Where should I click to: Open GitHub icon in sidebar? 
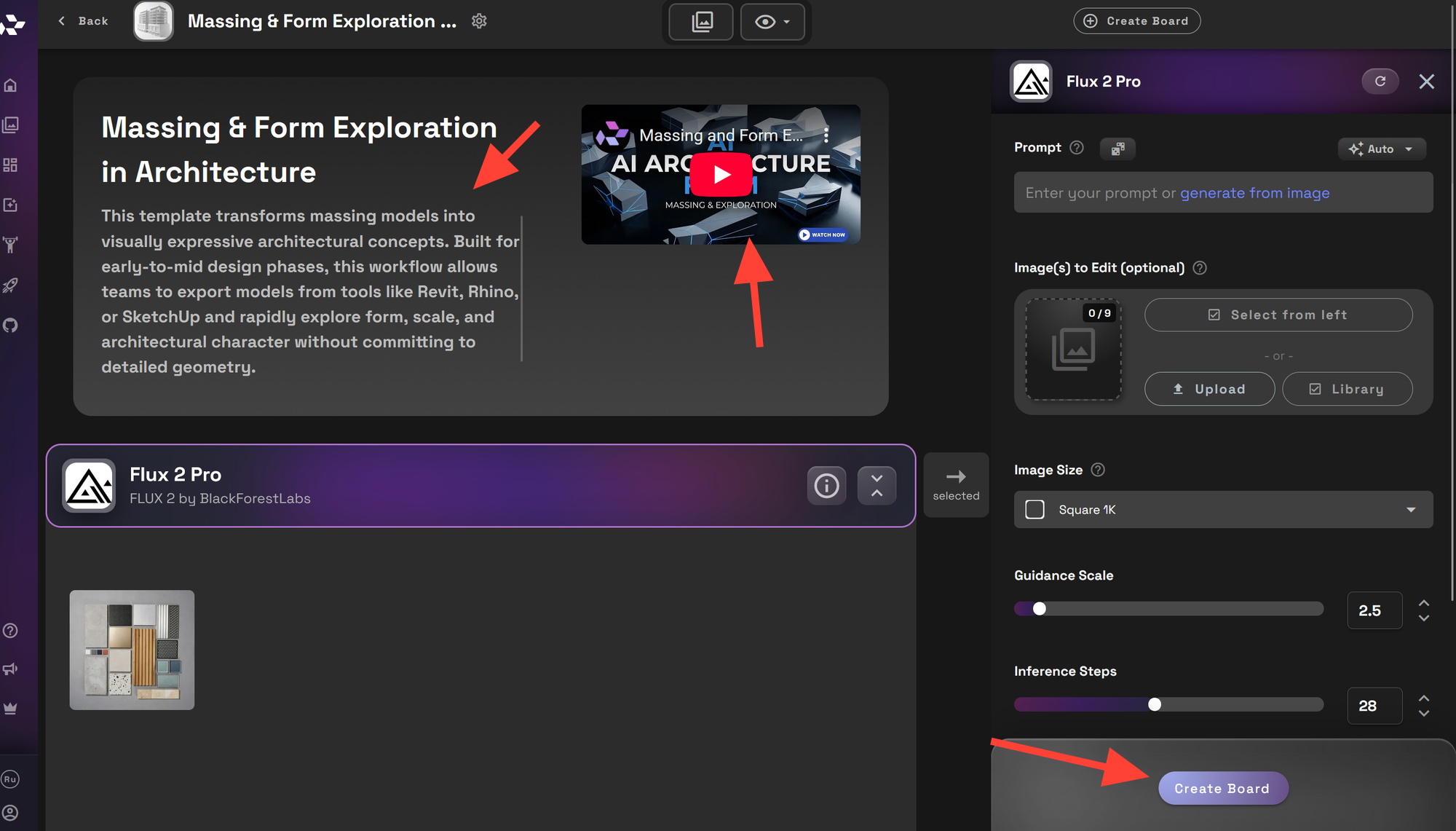click(10, 326)
